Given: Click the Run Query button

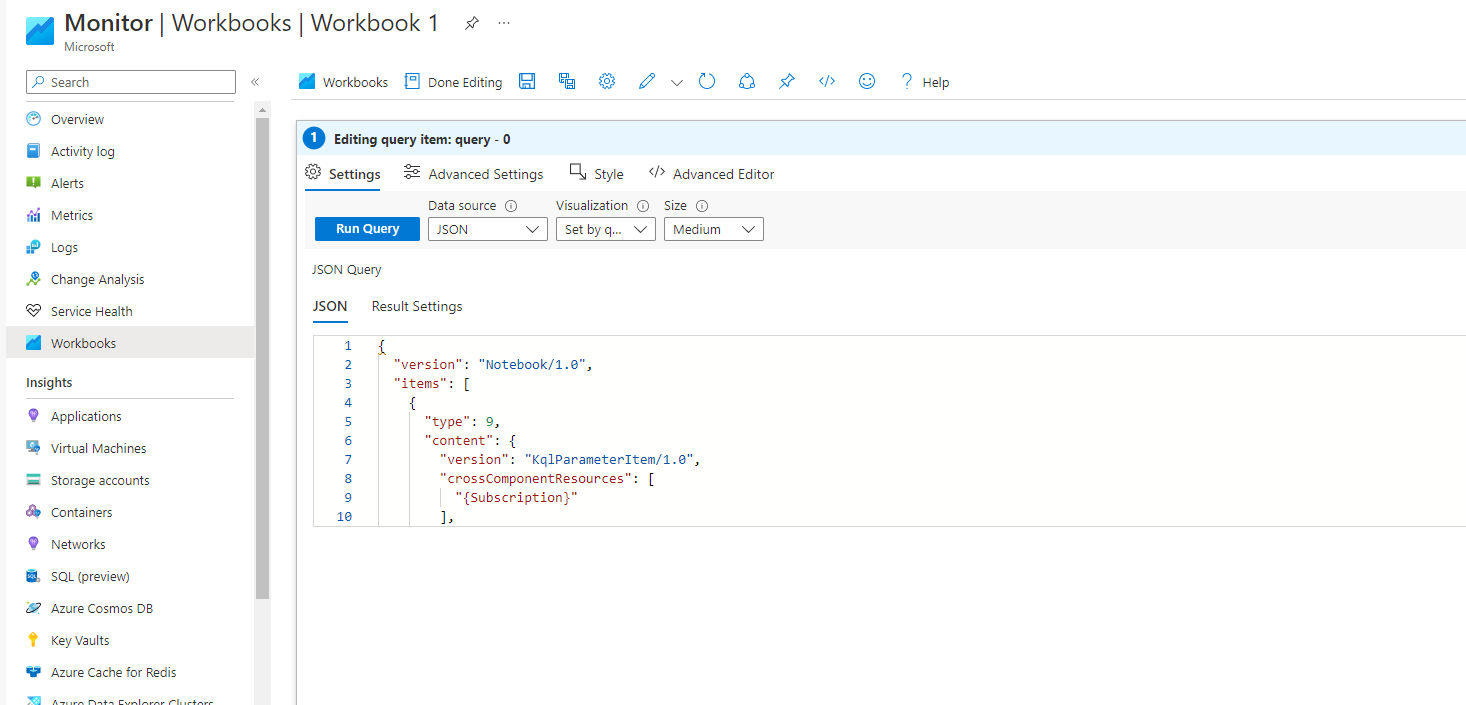Looking at the screenshot, I should [x=367, y=229].
